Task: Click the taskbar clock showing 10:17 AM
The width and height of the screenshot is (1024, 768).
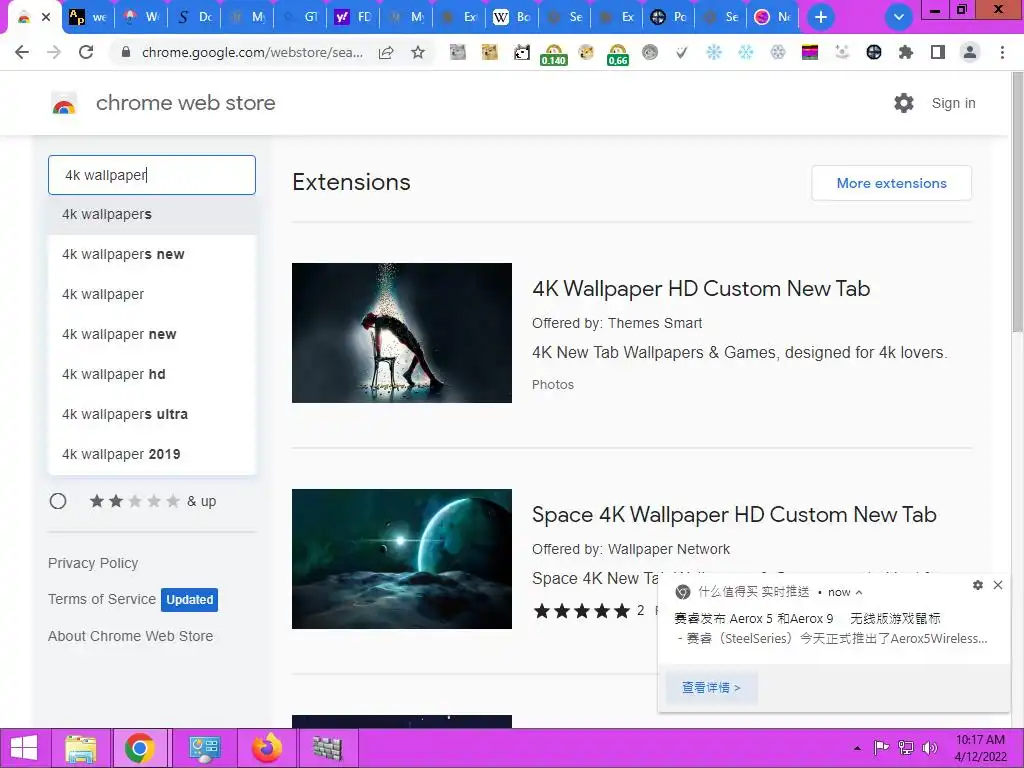Action: coord(980,748)
